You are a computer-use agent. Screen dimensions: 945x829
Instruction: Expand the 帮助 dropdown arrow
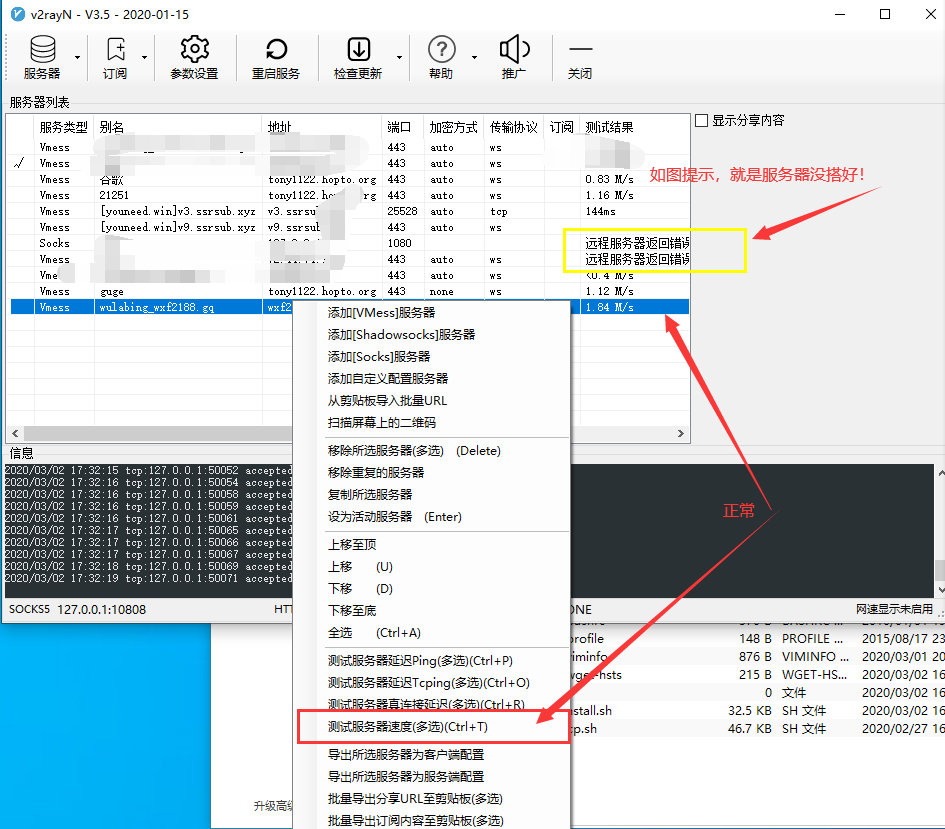[474, 58]
